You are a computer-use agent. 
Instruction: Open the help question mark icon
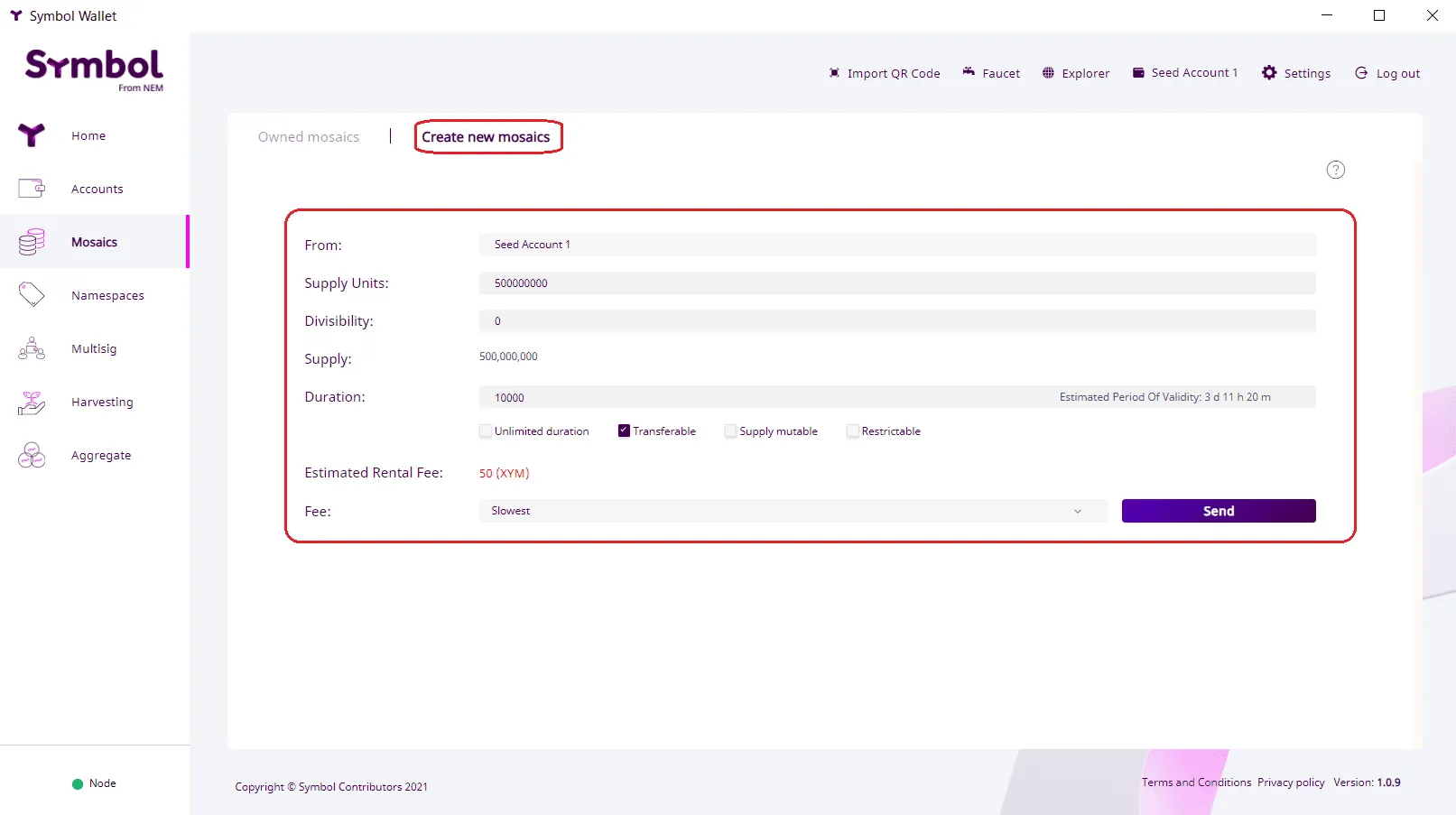pos(1335,170)
